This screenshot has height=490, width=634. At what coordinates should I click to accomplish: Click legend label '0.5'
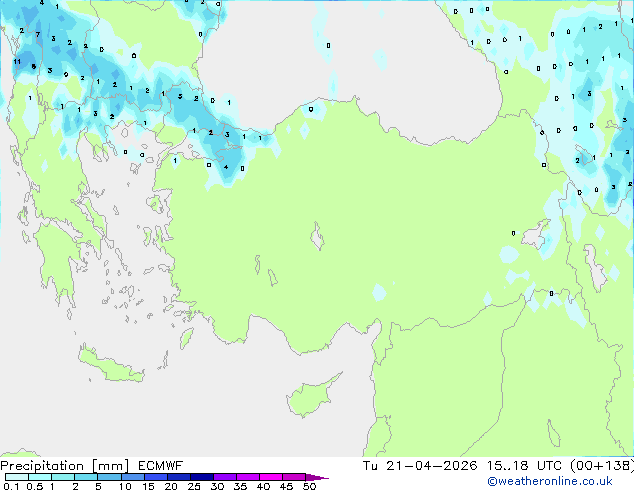coord(35,486)
